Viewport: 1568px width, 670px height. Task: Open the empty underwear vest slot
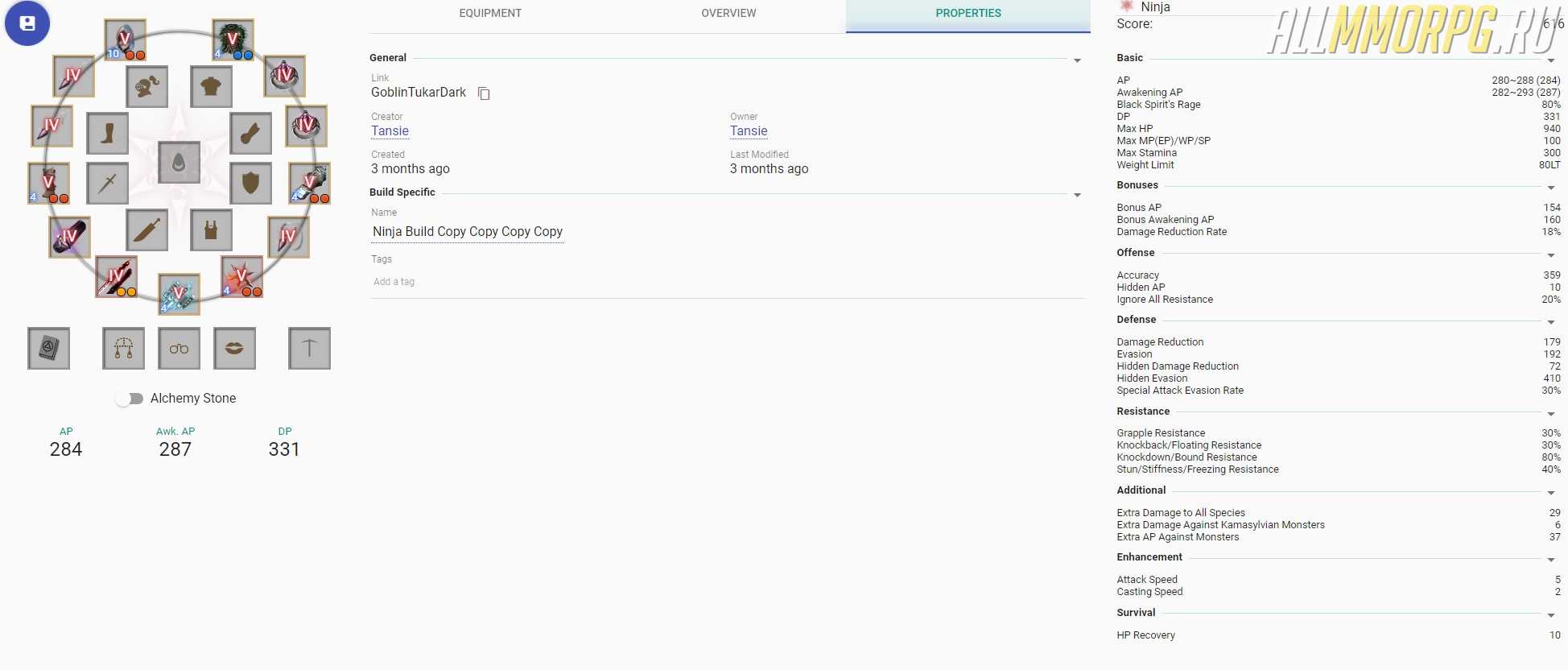pyautogui.click(x=212, y=230)
